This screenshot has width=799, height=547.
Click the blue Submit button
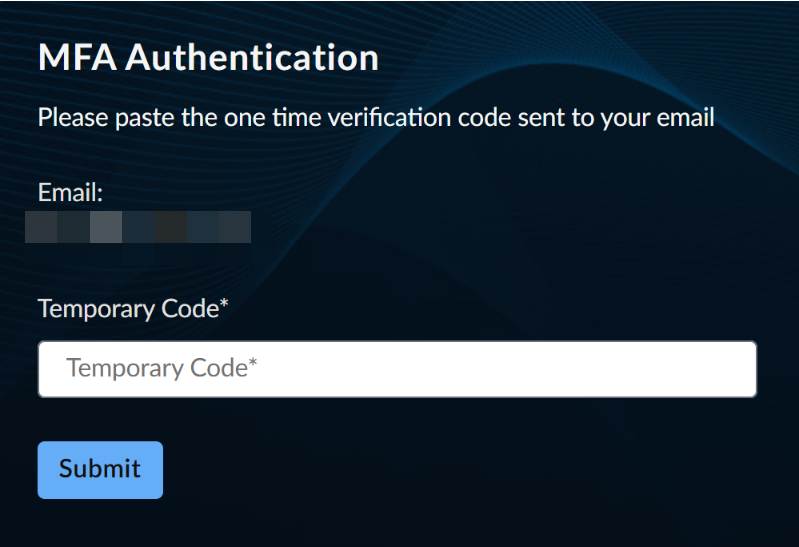[100, 470]
